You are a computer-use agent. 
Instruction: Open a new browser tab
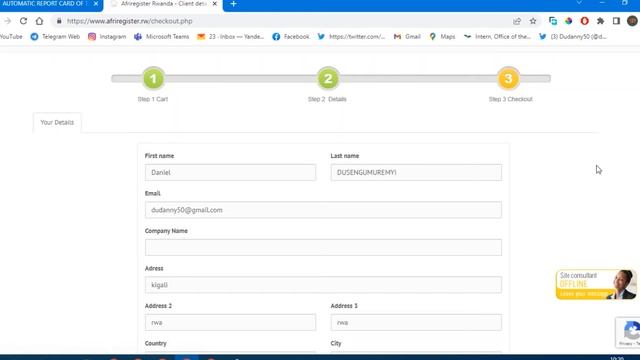click(x=233, y=4)
